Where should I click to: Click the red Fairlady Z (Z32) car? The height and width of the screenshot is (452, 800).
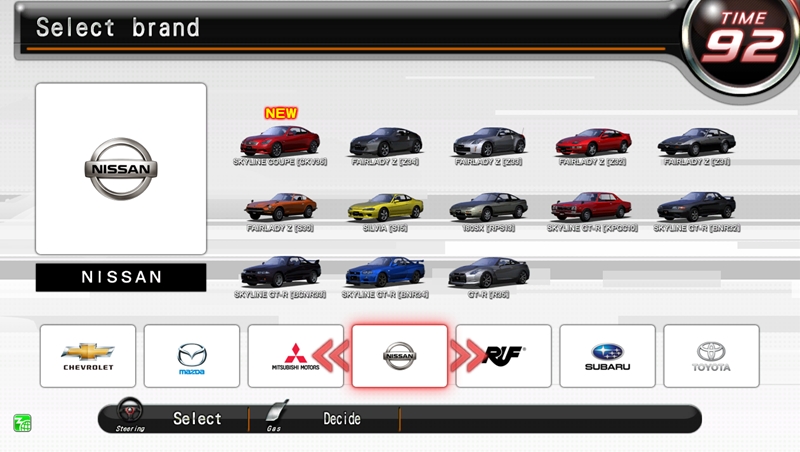(x=593, y=142)
